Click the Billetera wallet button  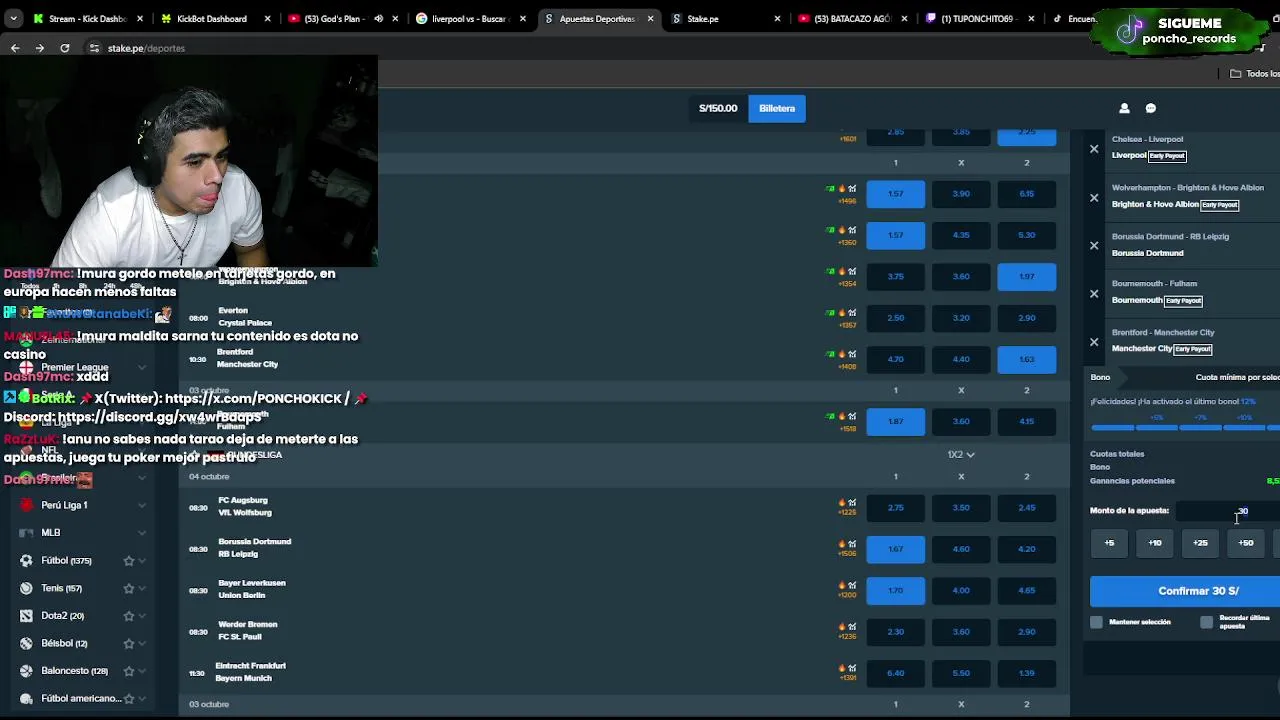777,108
